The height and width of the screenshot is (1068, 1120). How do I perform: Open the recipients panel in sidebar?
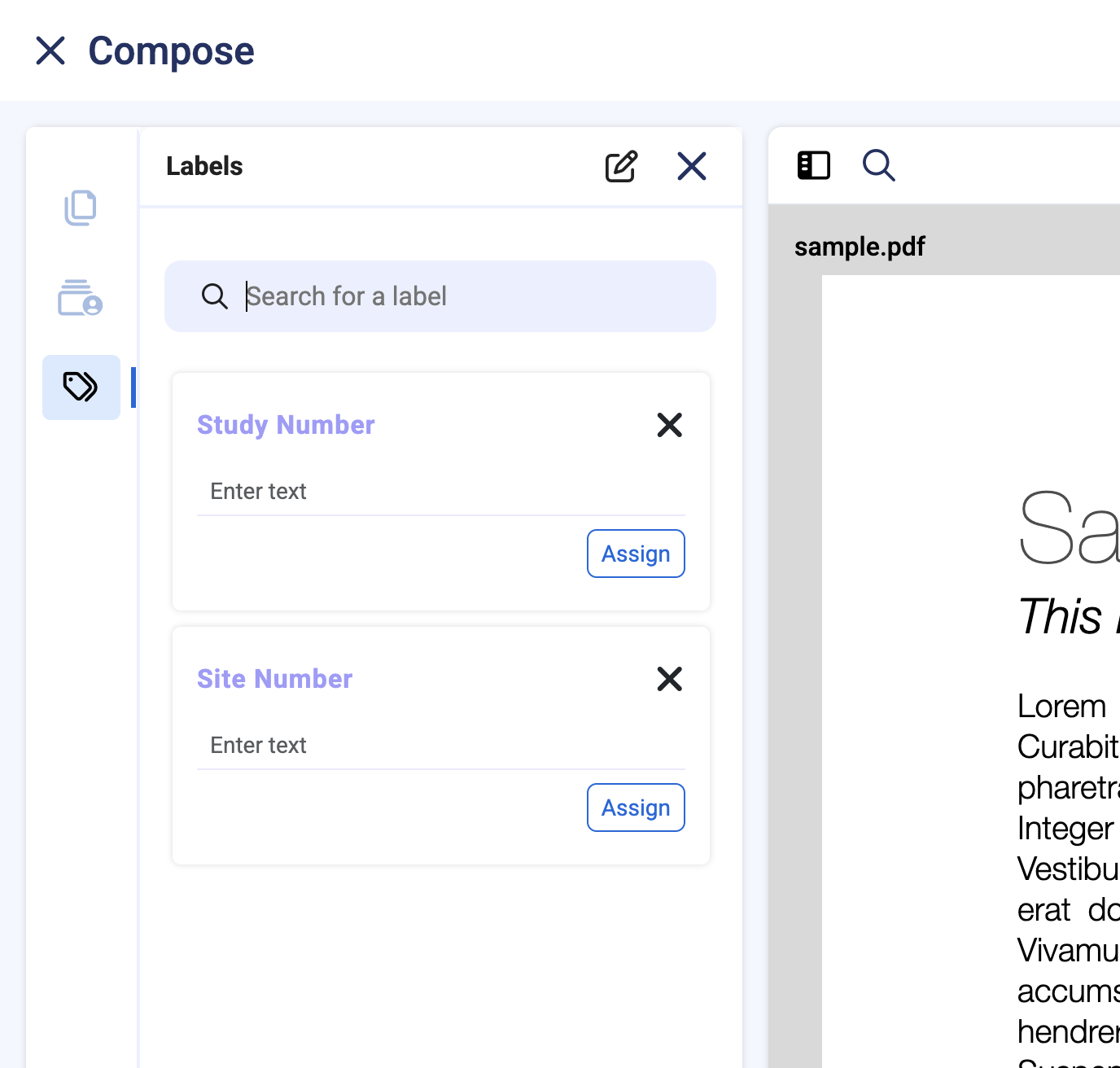[81, 298]
